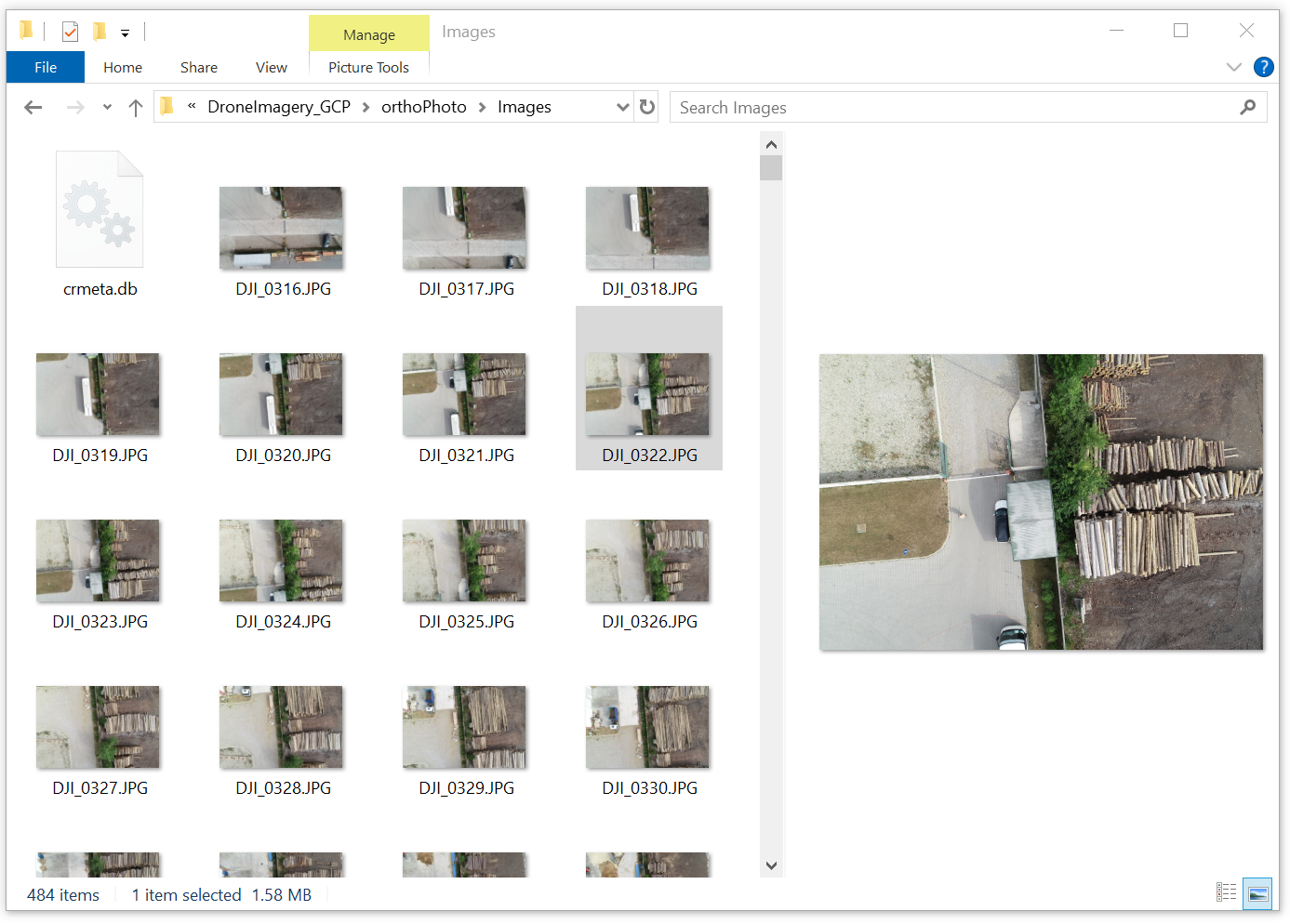
Task: Select thumbnail DJI_0324.JPG
Action: pos(281,561)
